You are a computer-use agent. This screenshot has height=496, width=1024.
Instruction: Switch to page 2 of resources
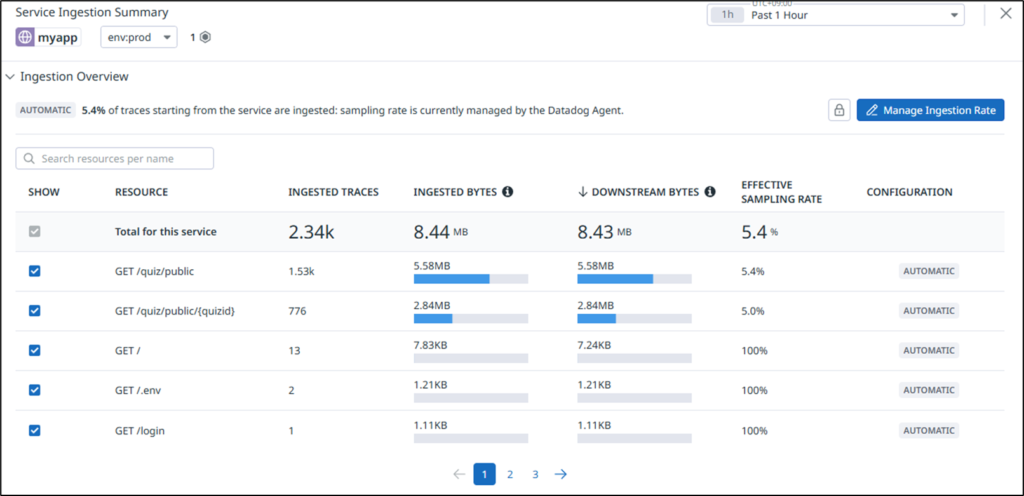pos(510,474)
